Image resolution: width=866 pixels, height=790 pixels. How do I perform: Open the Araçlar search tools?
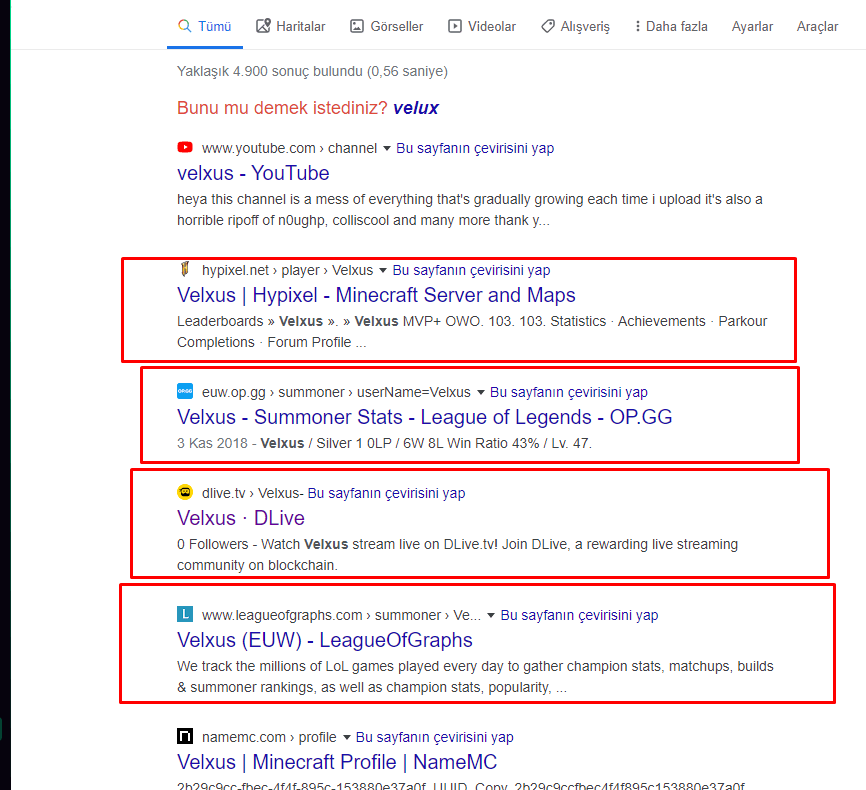817,27
